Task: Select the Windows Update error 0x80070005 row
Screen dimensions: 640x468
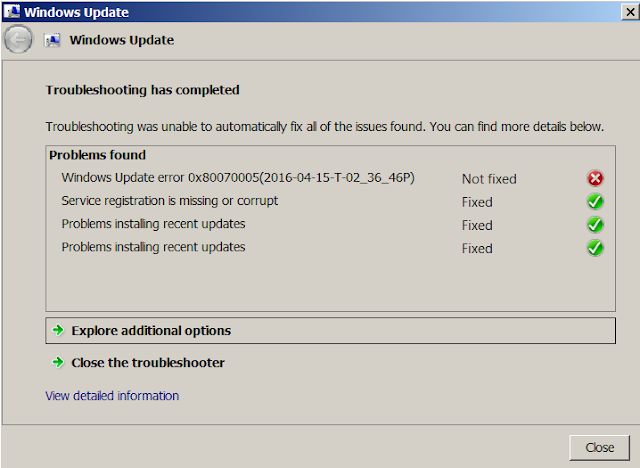Action: point(238,178)
